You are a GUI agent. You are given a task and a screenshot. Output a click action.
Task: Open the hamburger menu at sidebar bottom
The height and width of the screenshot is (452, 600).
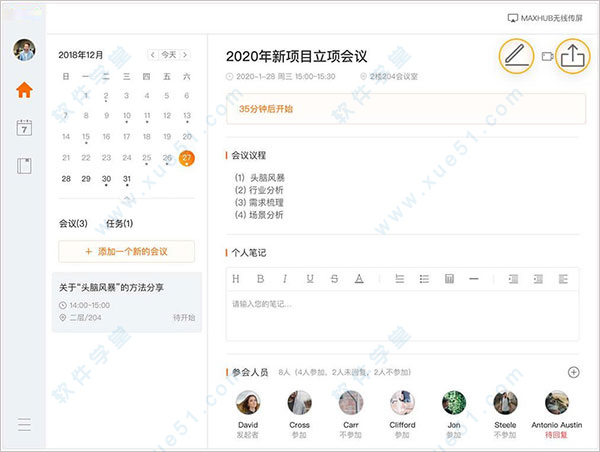pos(24,424)
